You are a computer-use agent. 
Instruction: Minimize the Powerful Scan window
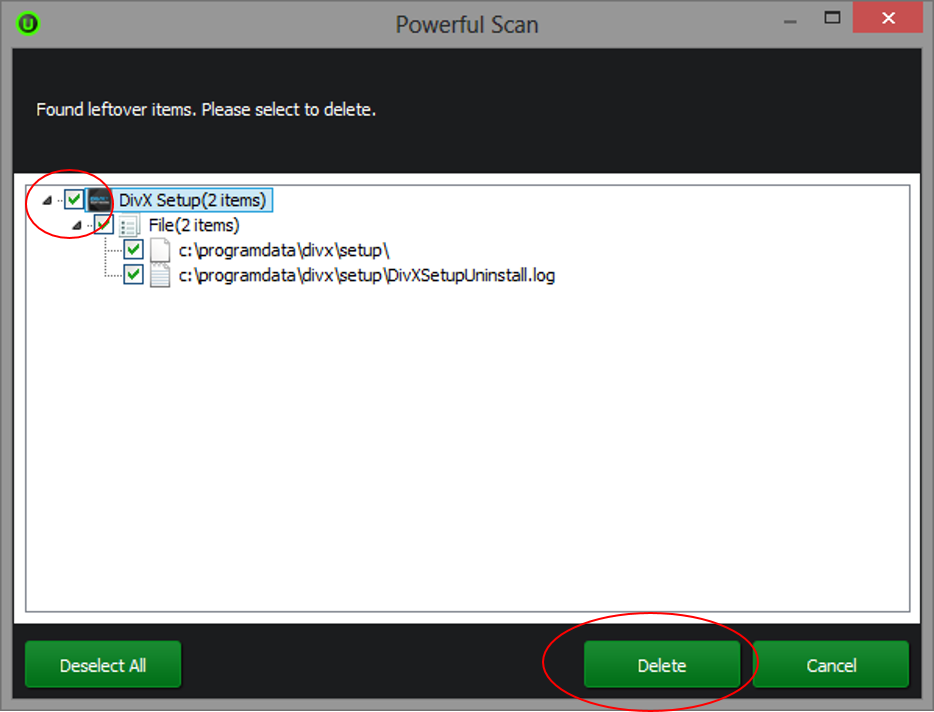click(790, 20)
